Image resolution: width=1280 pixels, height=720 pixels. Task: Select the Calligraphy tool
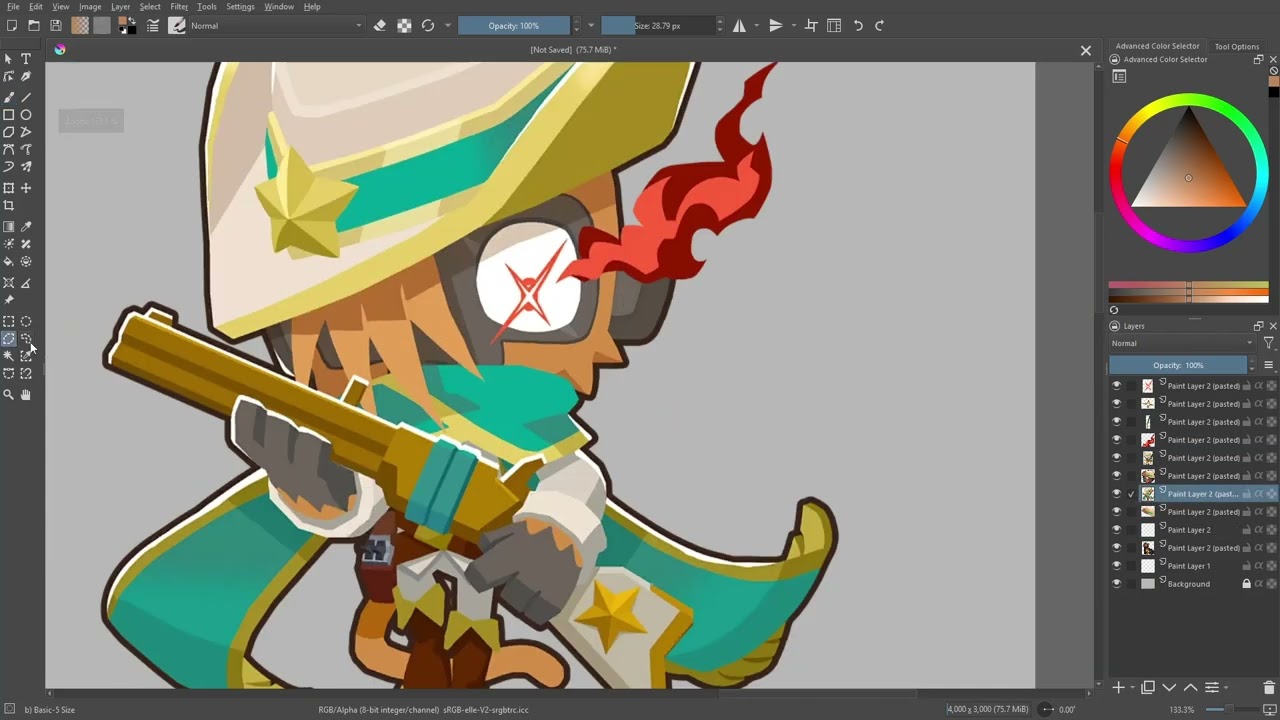(x=26, y=77)
